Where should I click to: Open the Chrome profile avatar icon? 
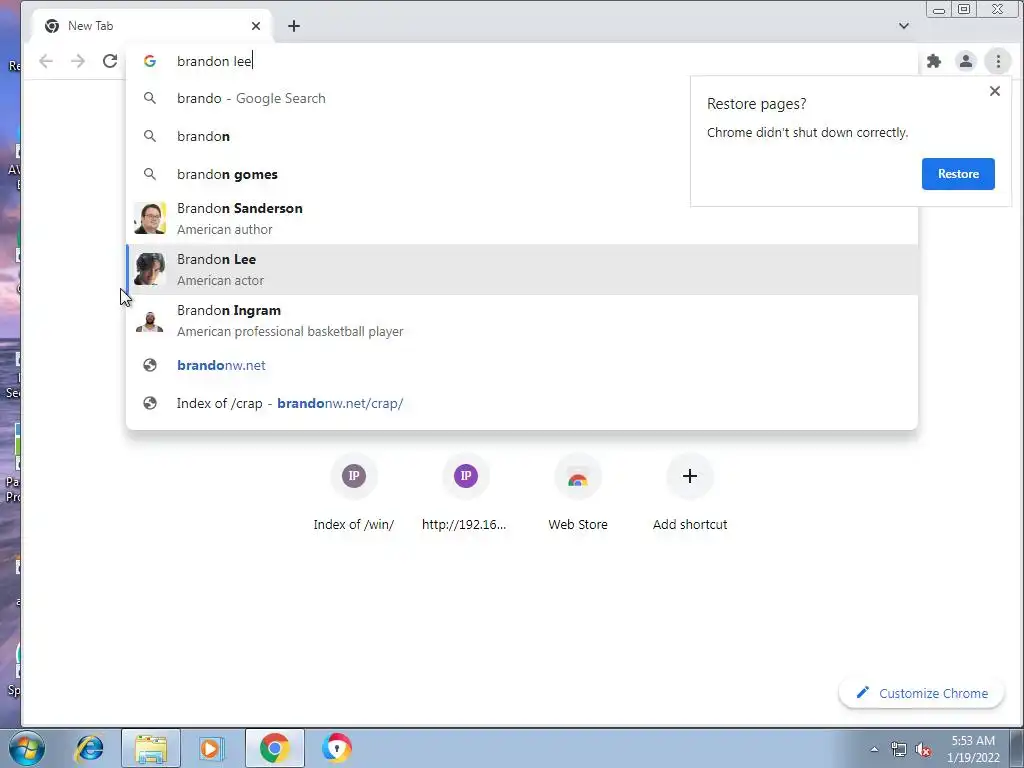(x=966, y=61)
